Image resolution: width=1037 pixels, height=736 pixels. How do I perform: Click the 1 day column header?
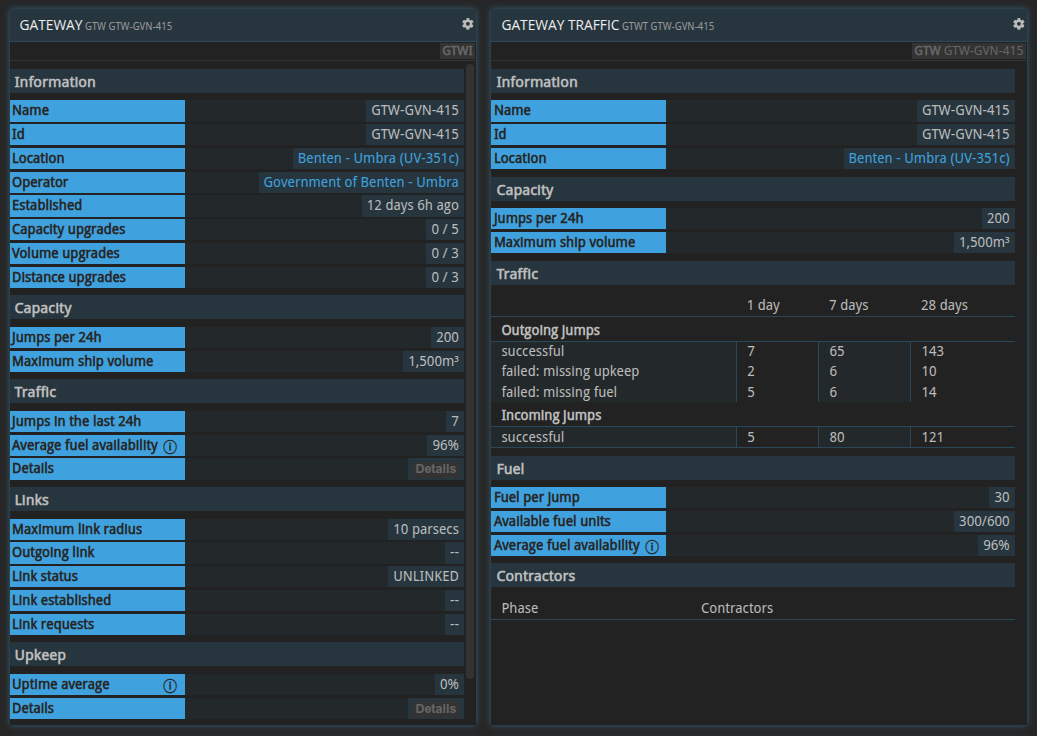[x=763, y=305]
